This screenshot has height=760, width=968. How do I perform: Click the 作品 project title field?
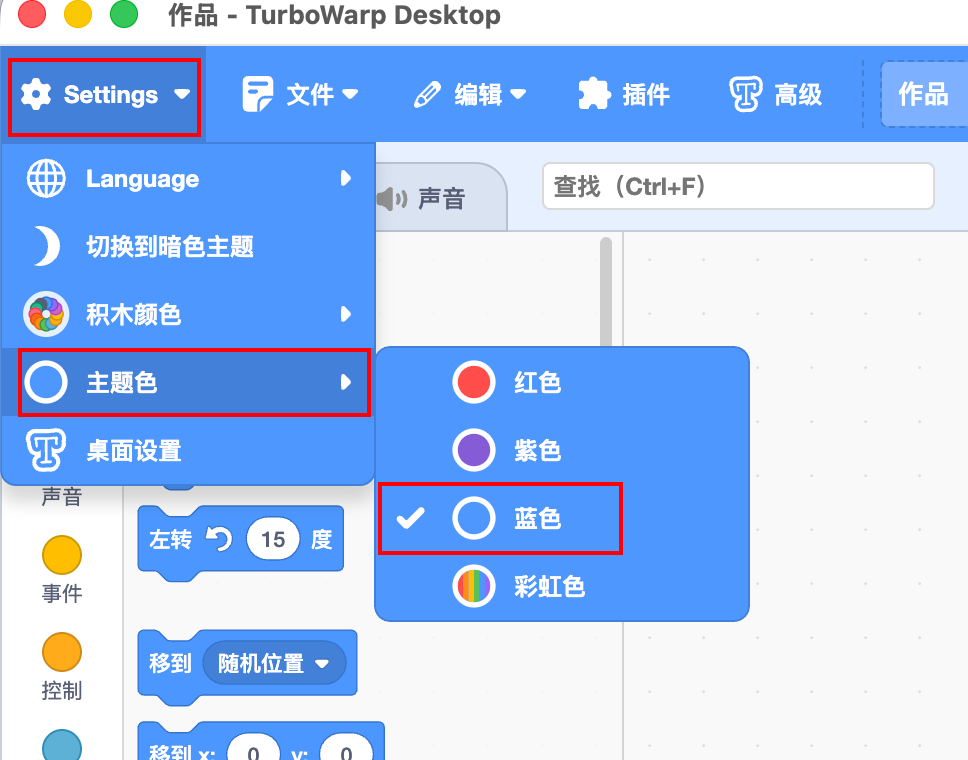click(x=925, y=94)
